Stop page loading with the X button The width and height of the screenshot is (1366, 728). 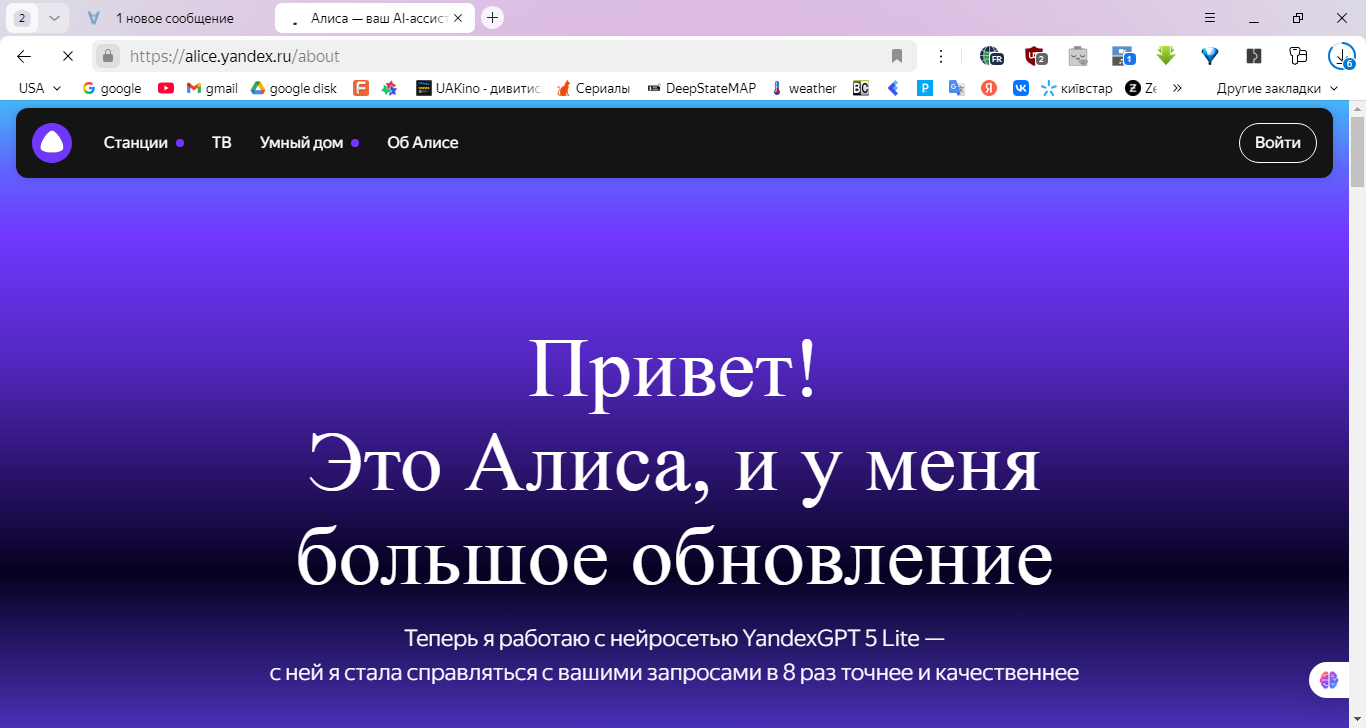coord(66,56)
